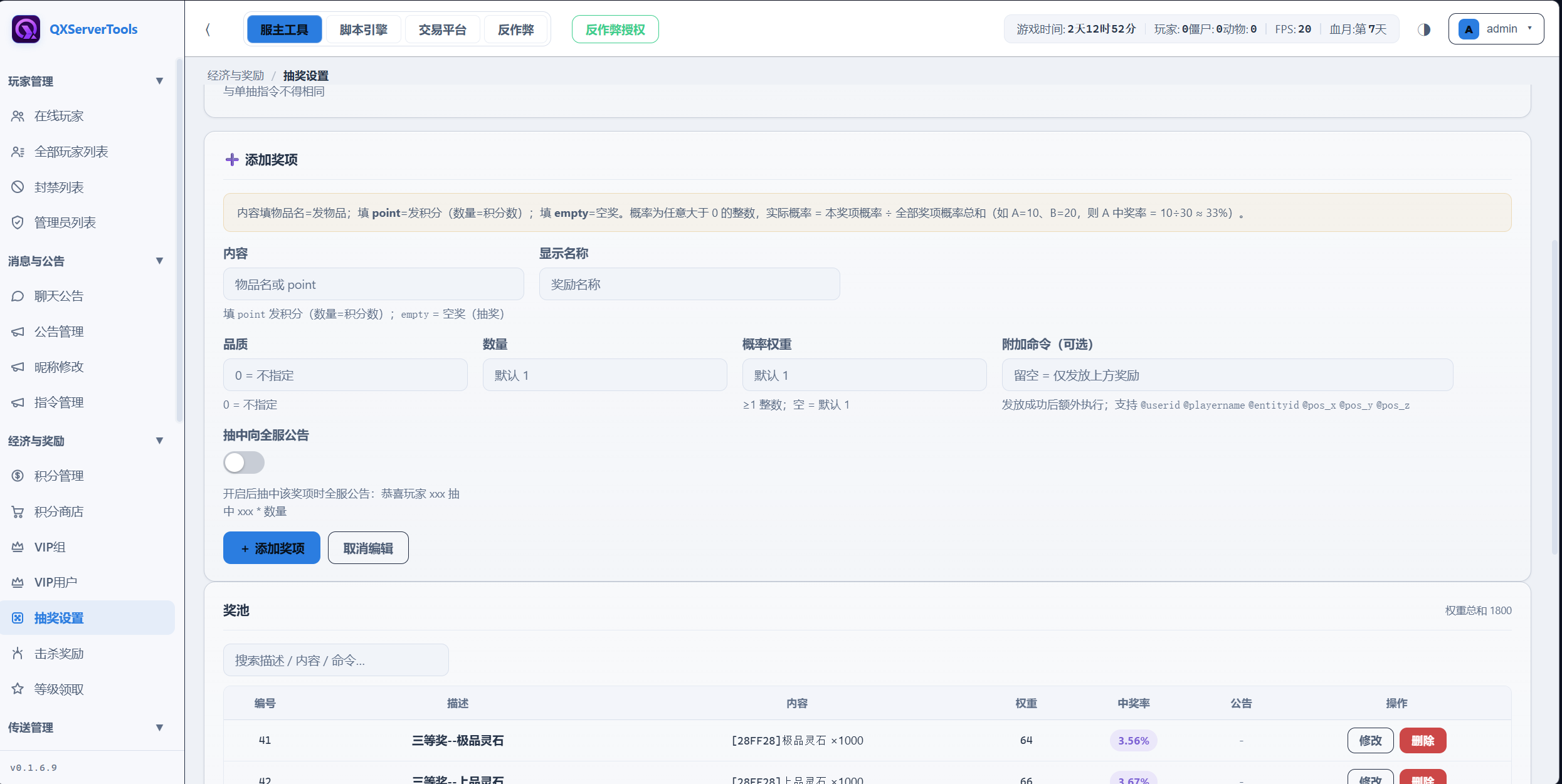Toggle the dark/light theme icon
The image size is (1562, 784).
pos(1424,29)
